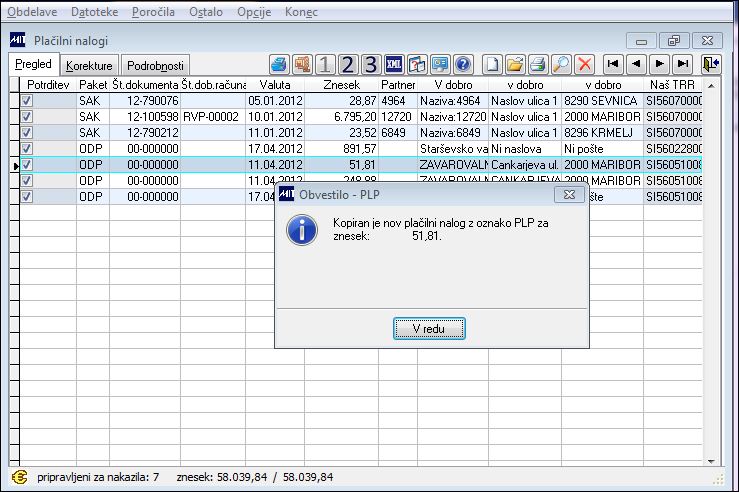Click the red X delete icon
This screenshot has width=739, height=492.
coord(584,64)
